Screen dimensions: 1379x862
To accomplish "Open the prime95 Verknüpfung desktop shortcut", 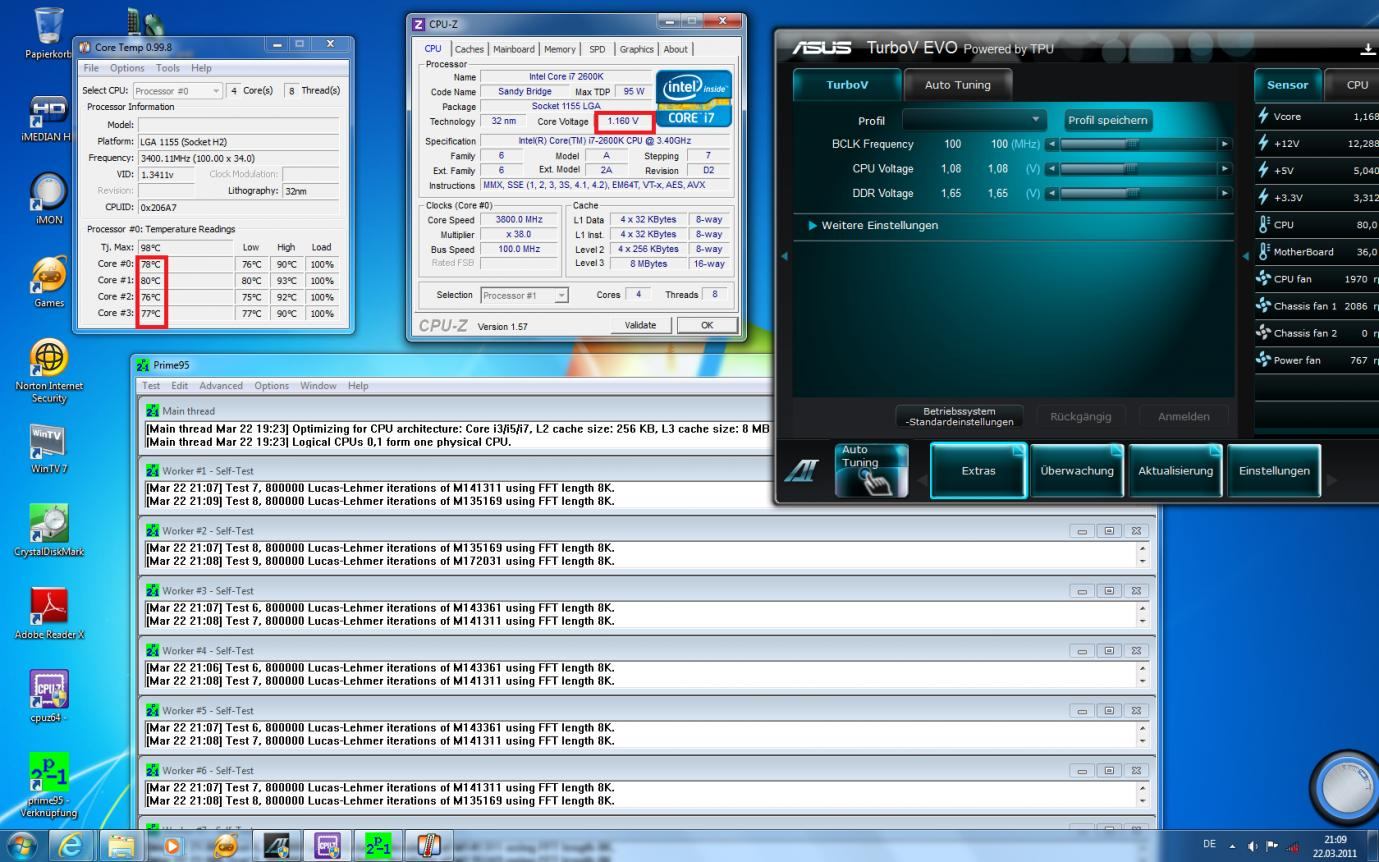I will 48,786.
